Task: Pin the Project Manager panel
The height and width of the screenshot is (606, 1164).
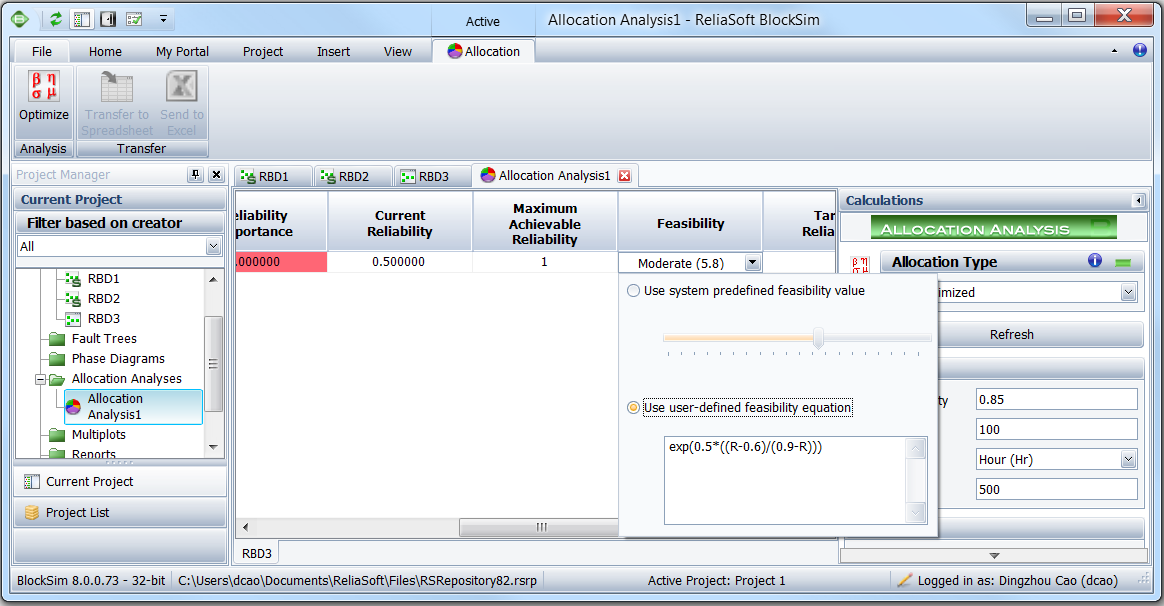Action: [195, 175]
